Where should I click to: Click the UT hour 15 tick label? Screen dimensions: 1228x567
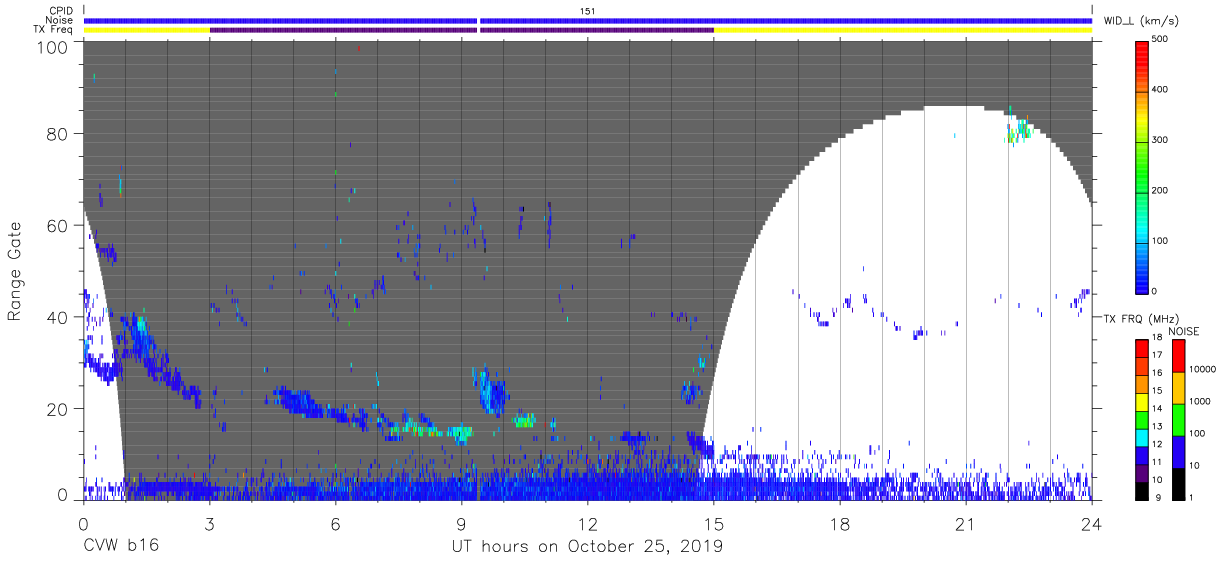[x=713, y=523]
